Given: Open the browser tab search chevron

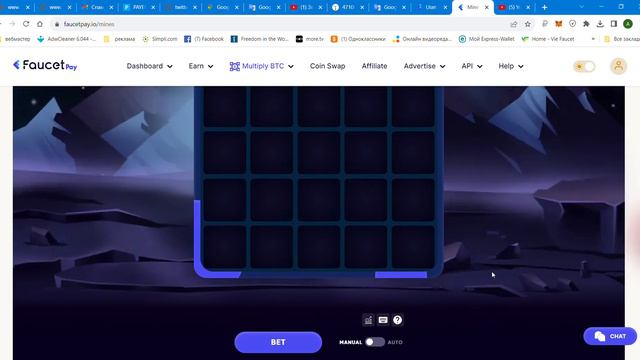Looking at the screenshot, I should tap(581, 7).
